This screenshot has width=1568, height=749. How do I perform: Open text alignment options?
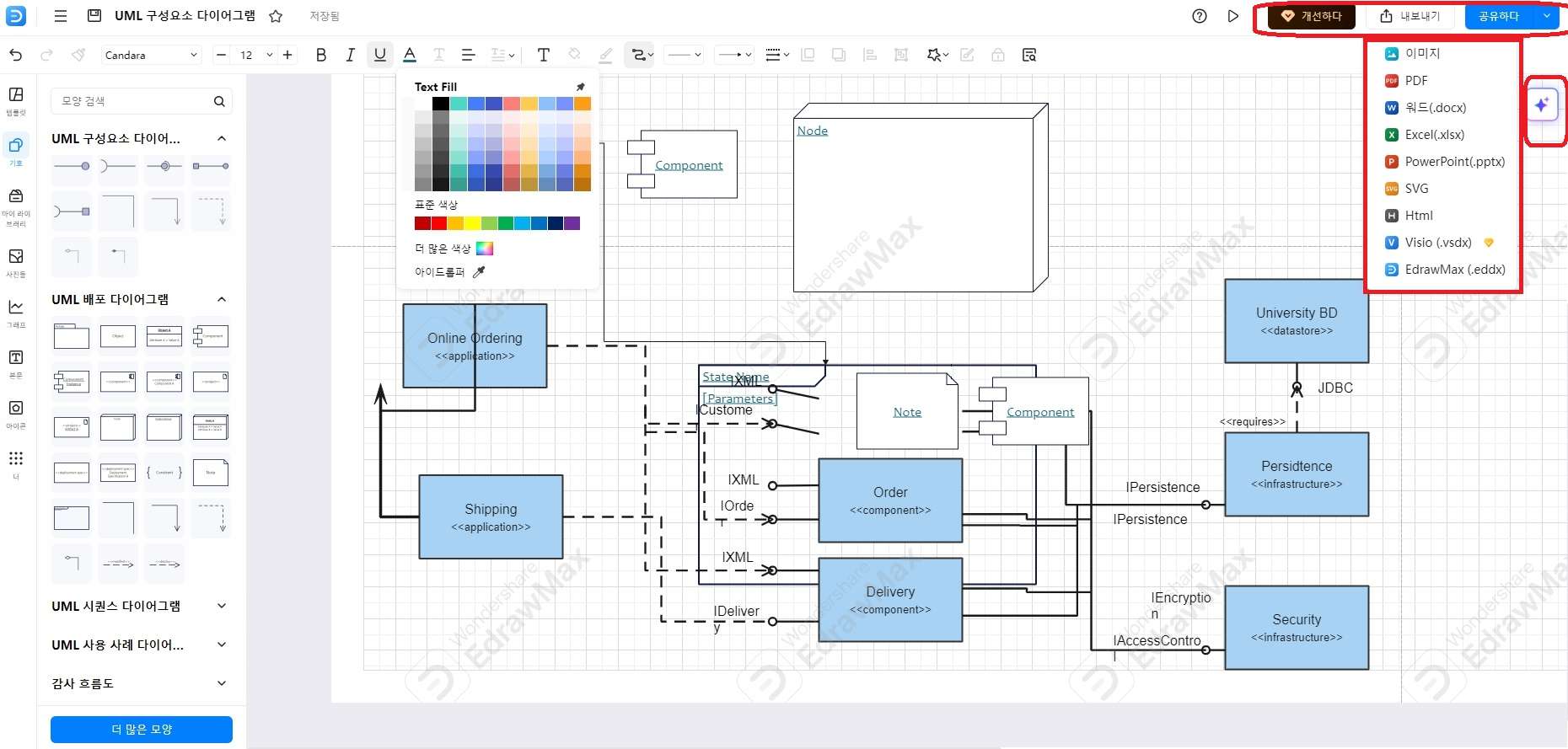[468, 55]
